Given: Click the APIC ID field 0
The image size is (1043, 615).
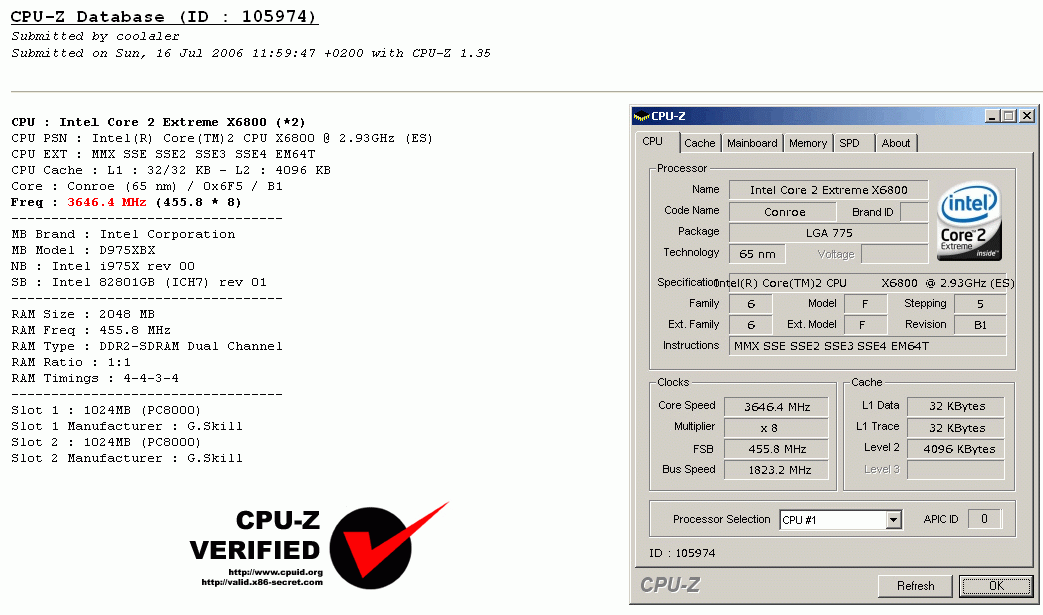Looking at the screenshot, I should pos(984,519).
